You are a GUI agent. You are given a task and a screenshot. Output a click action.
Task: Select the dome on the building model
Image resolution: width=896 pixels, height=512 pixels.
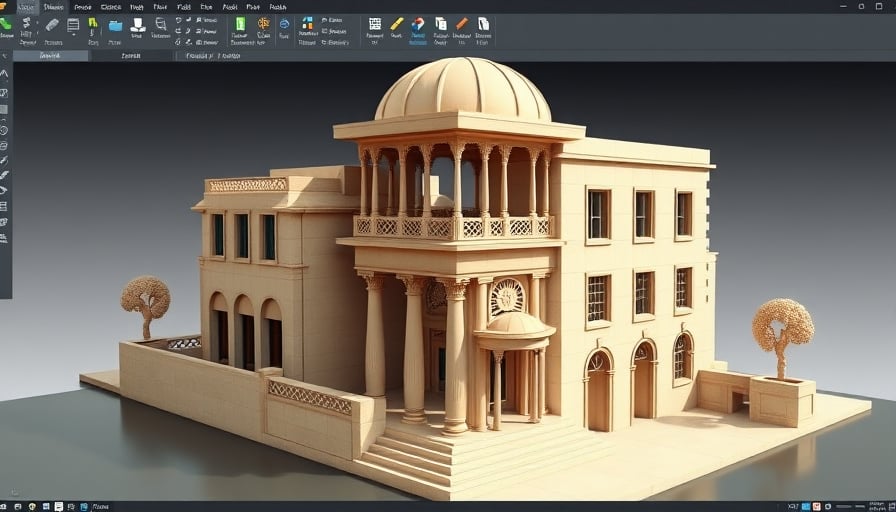(x=462, y=90)
